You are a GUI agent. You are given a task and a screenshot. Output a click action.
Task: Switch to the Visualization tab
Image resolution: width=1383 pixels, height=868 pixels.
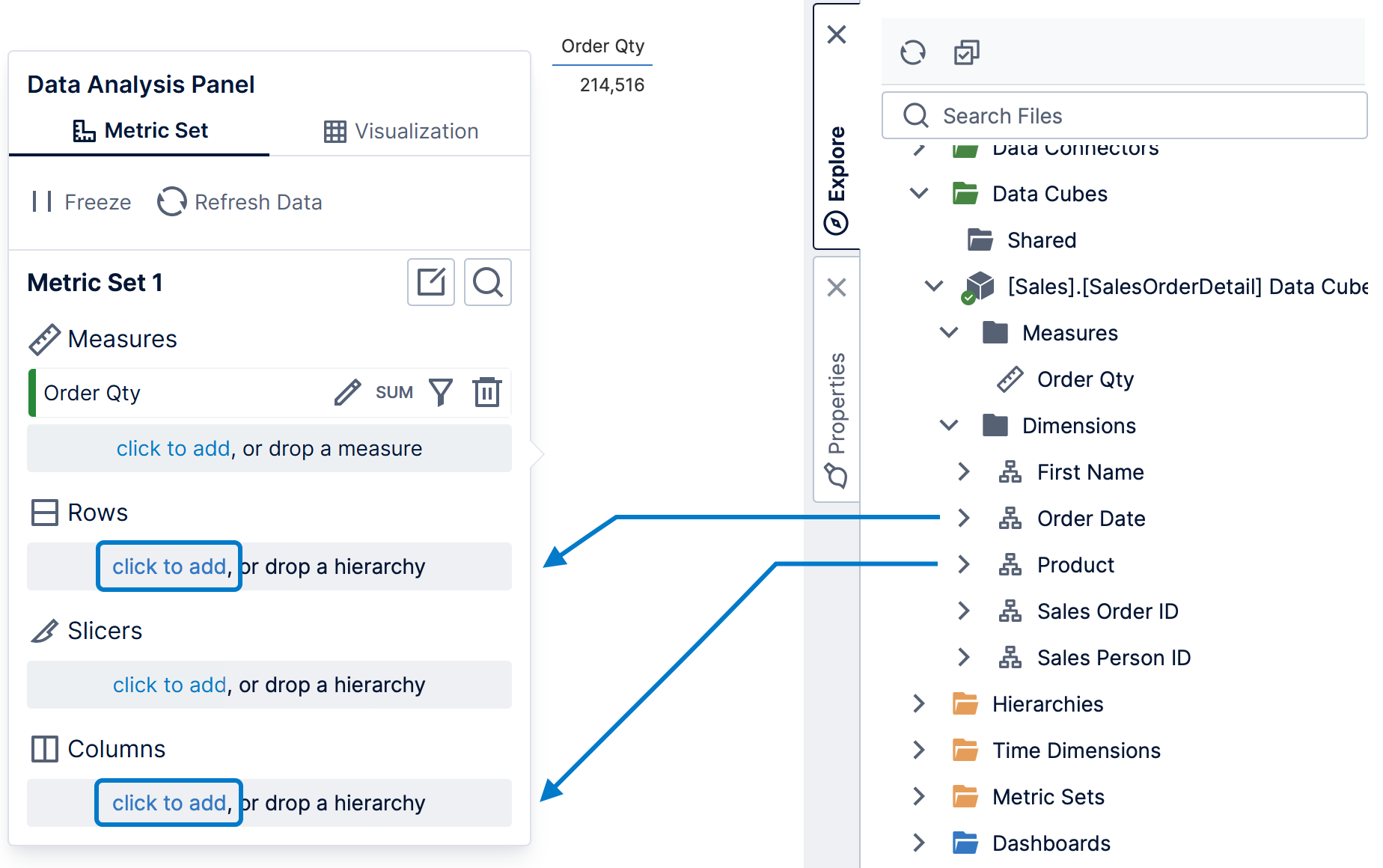[401, 131]
